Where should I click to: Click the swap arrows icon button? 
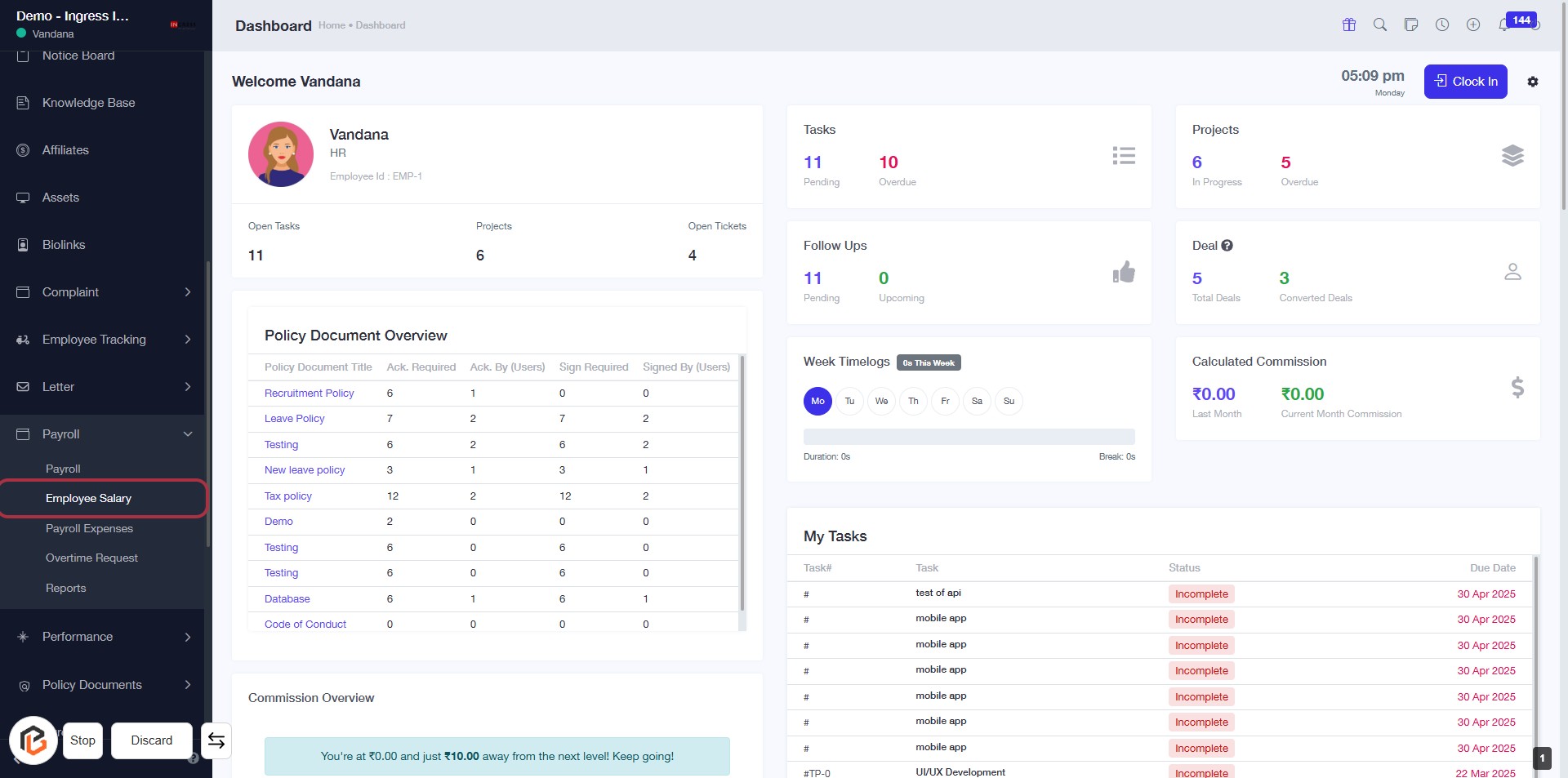[x=216, y=740]
